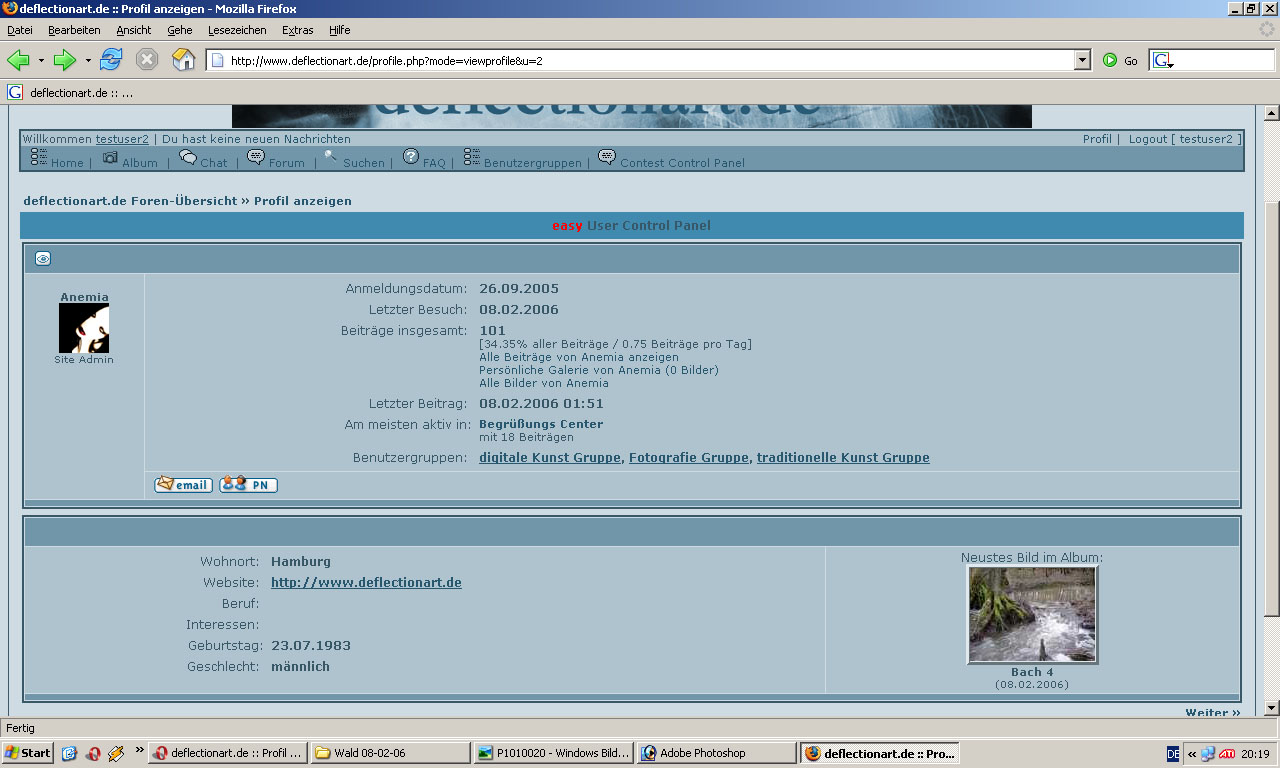
Task: Open the forum Album camera icon
Action: [110, 158]
